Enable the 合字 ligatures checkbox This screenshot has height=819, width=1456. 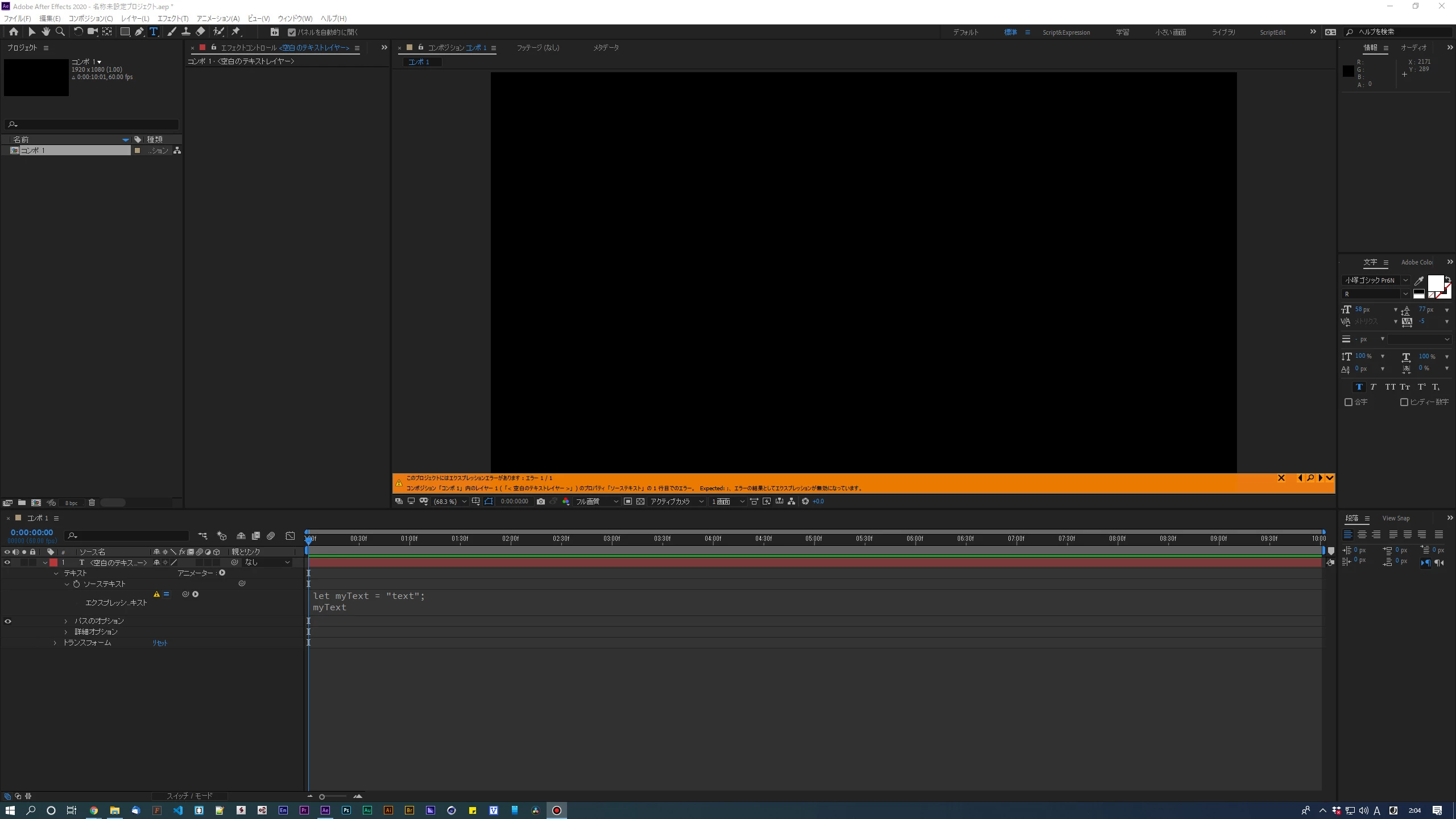tap(1348, 402)
